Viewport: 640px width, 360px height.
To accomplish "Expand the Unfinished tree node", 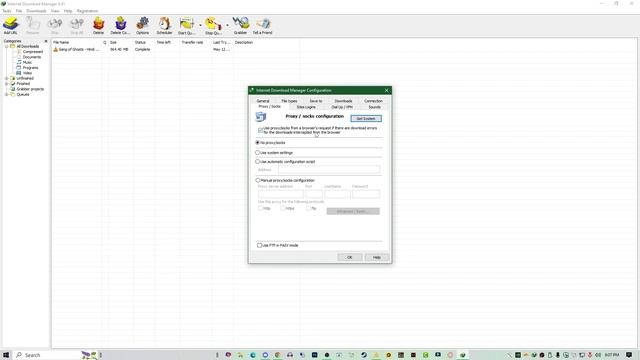I will (x=7, y=78).
